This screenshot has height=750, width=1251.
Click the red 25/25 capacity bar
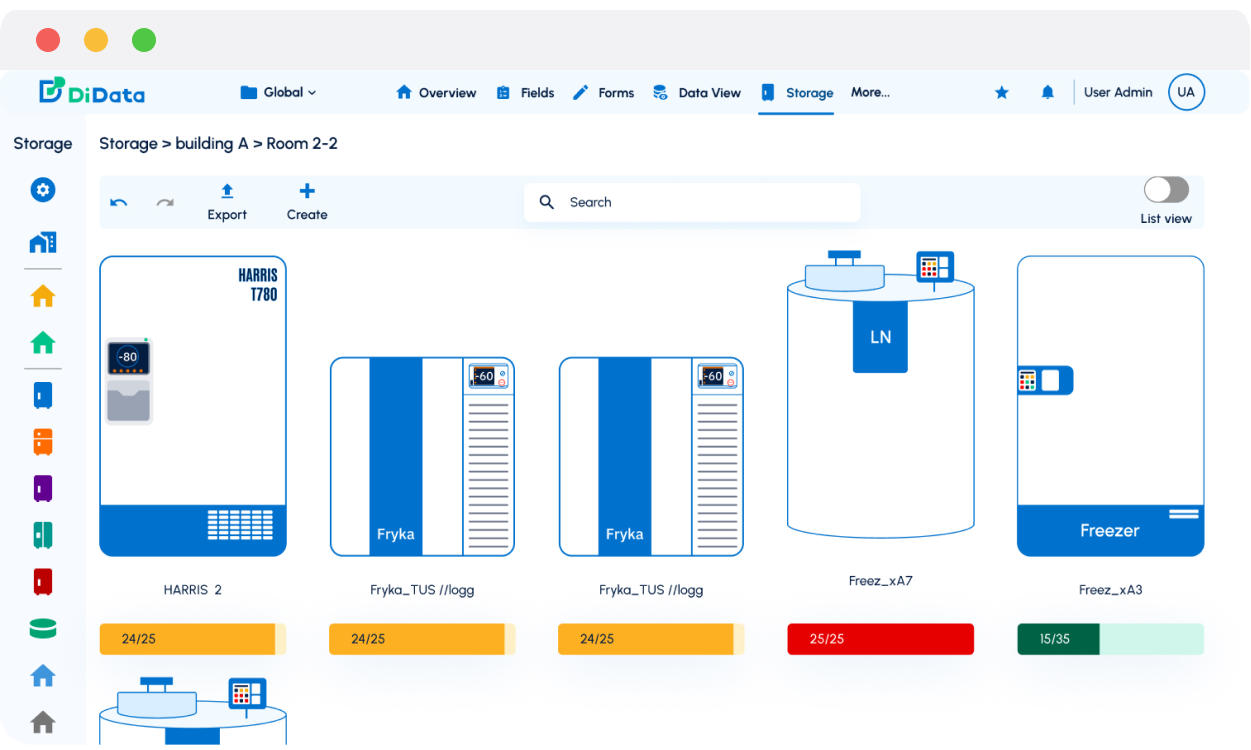(x=880, y=639)
